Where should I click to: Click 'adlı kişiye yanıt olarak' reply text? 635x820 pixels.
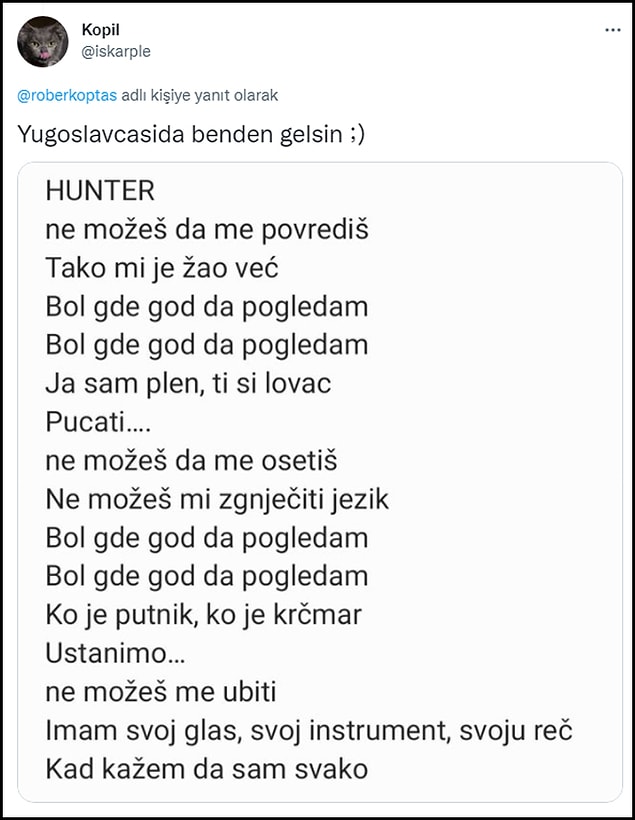pos(199,96)
